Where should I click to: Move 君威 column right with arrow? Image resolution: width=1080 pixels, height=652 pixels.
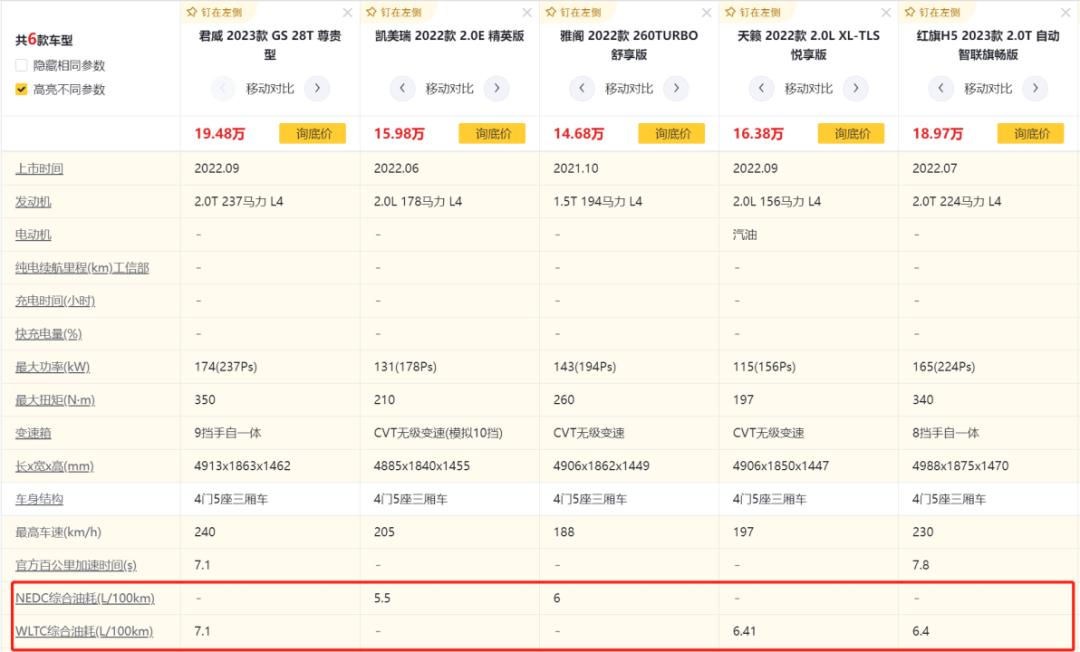click(x=317, y=88)
